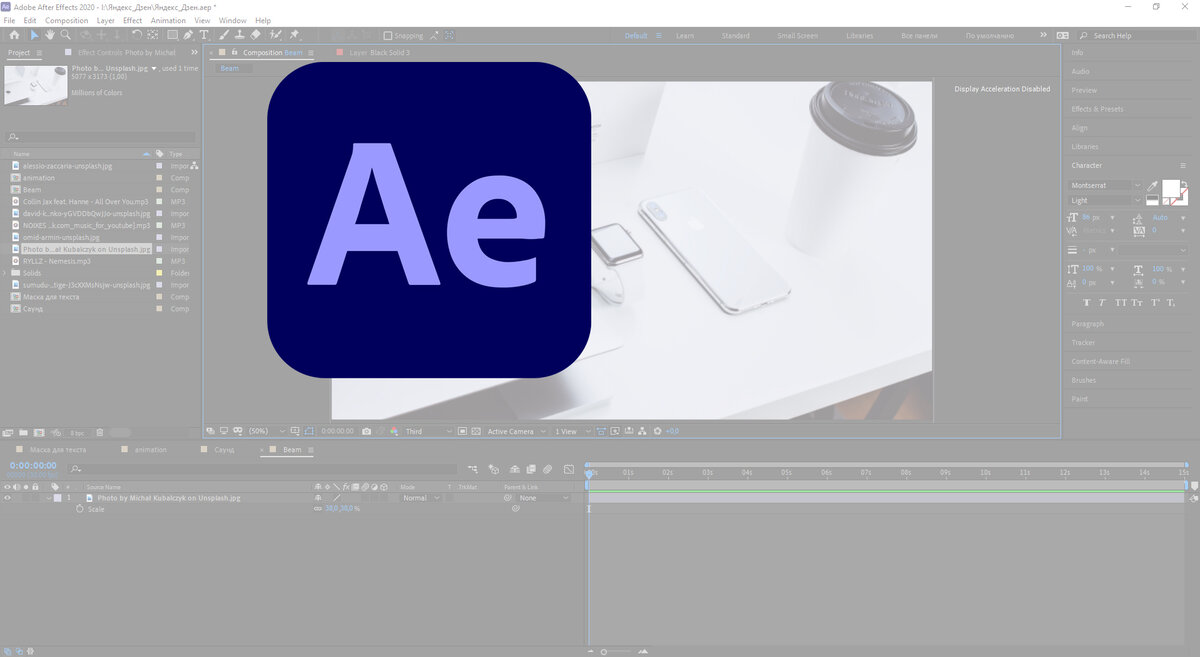Select the Pen tool
This screenshot has width=1200, height=657.
click(188, 35)
